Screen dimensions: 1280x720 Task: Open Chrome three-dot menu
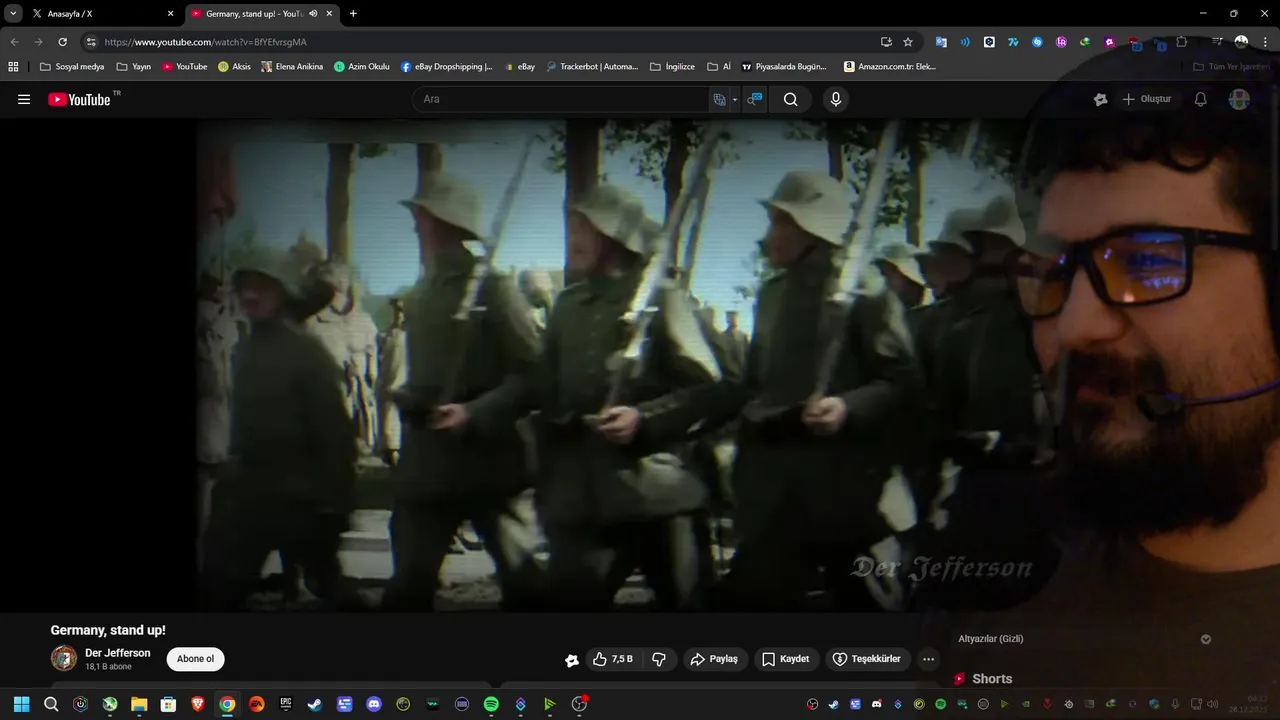1265,42
